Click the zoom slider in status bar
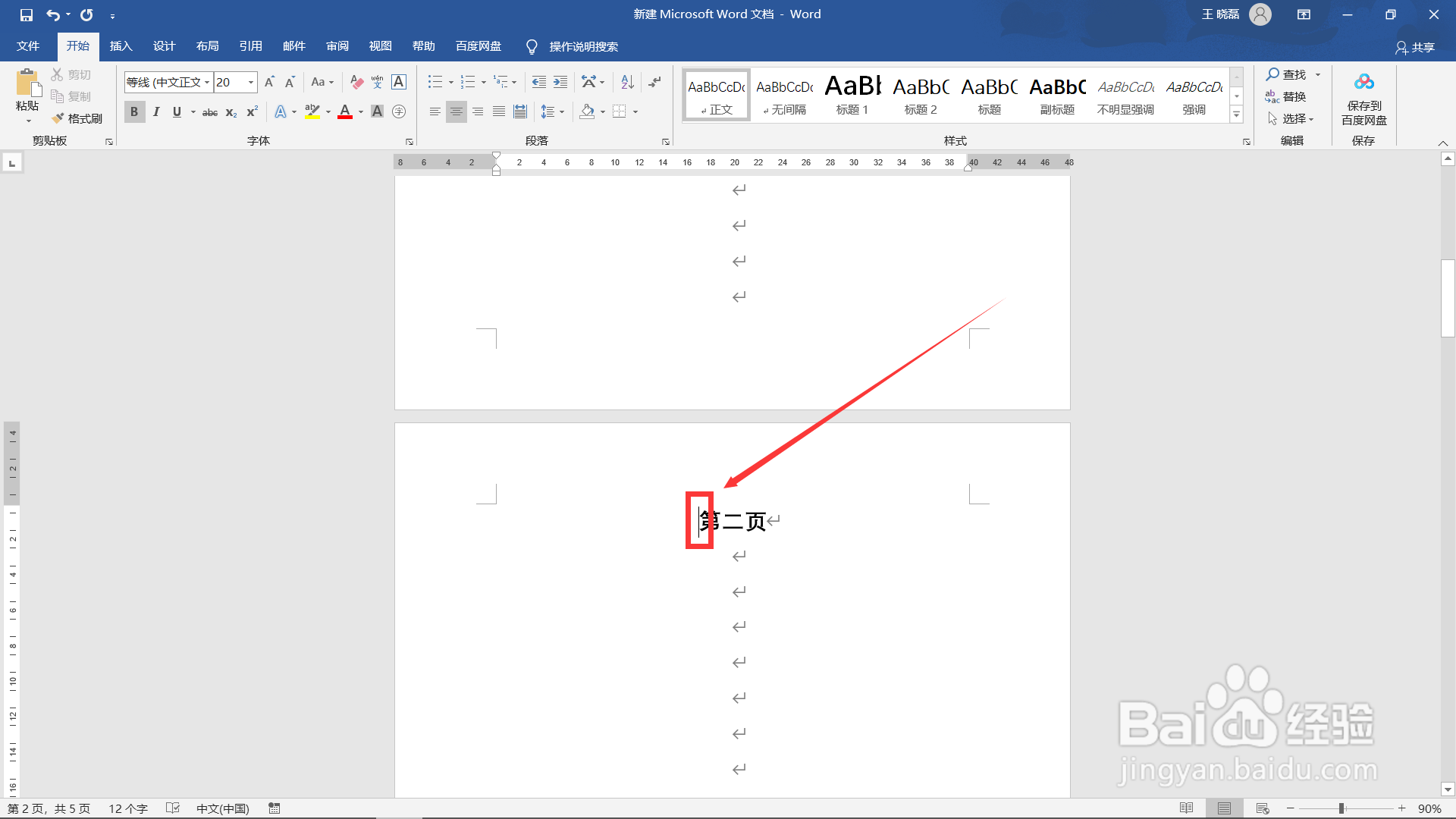Image resolution: width=1456 pixels, height=819 pixels. pos(1341,808)
